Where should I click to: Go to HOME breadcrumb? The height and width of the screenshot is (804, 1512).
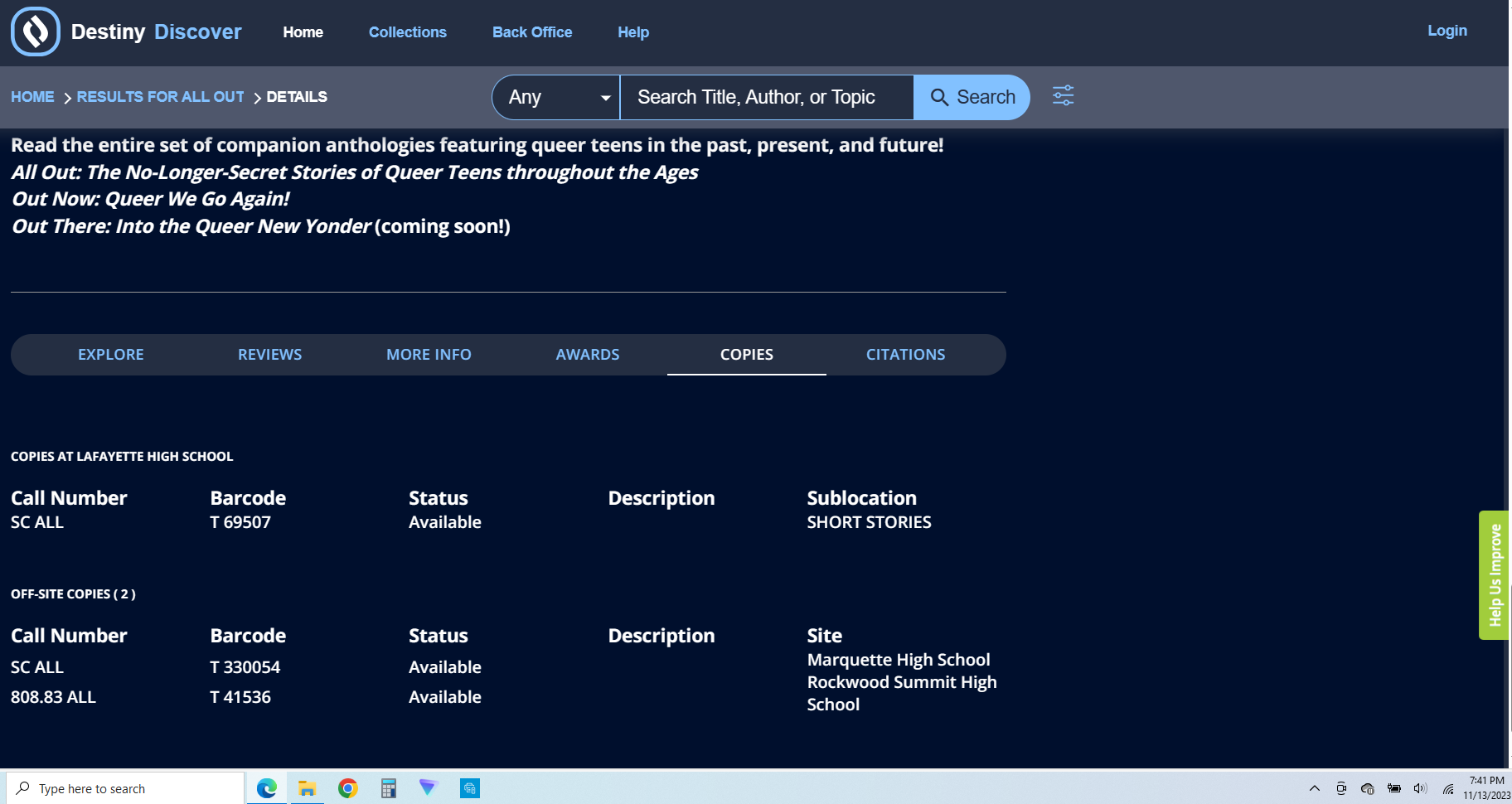coord(32,97)
